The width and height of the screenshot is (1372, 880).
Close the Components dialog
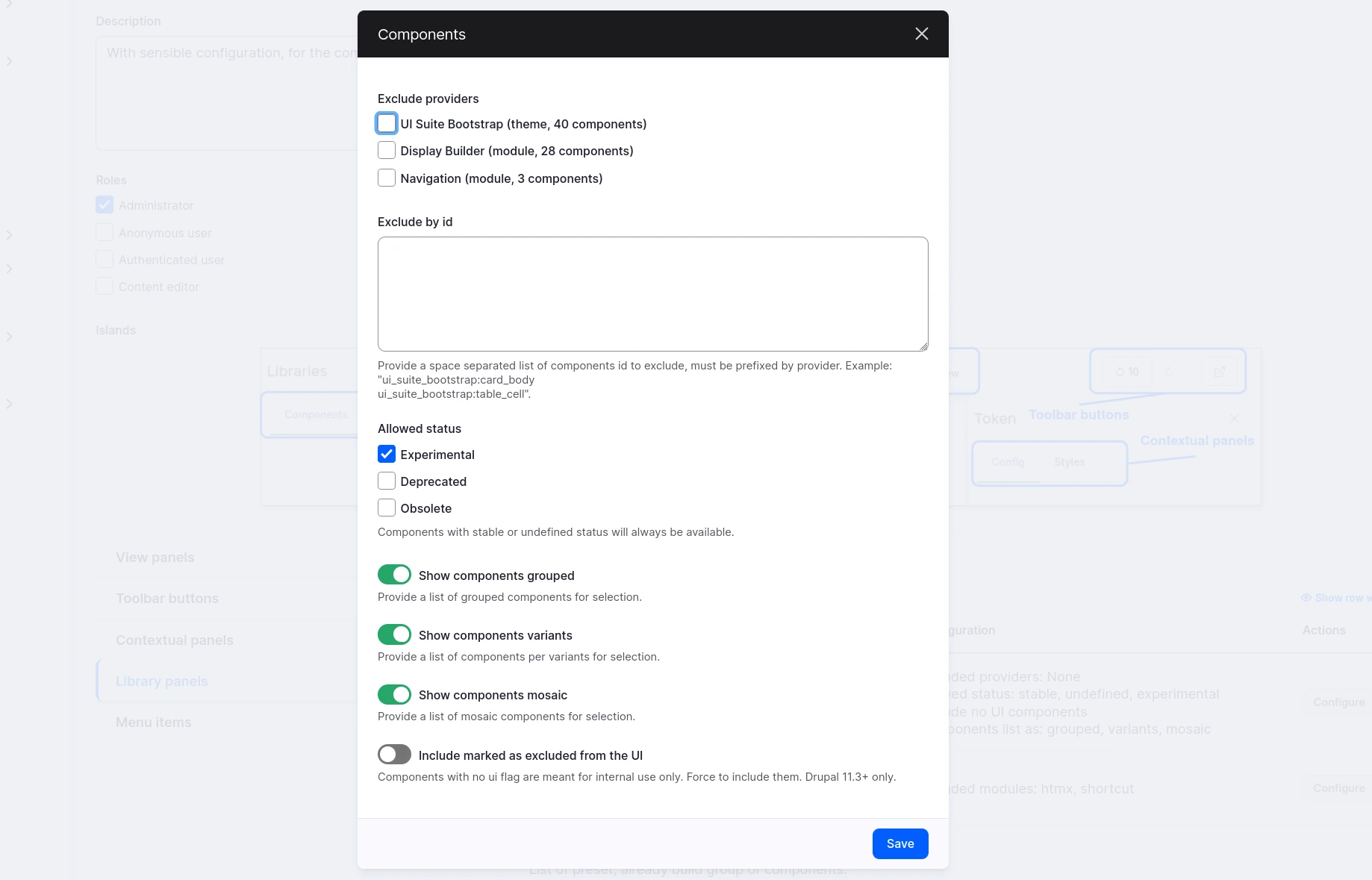[x=921, y=34]
